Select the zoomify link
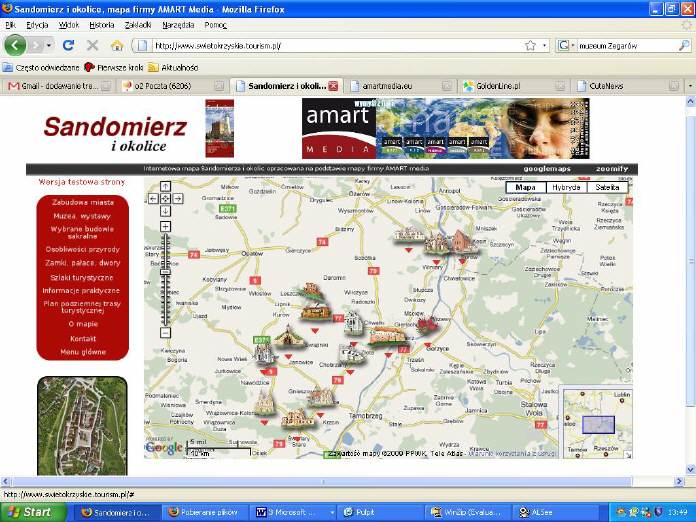The width and height of the screenshot is (696, 522). [x=612, y=169]
